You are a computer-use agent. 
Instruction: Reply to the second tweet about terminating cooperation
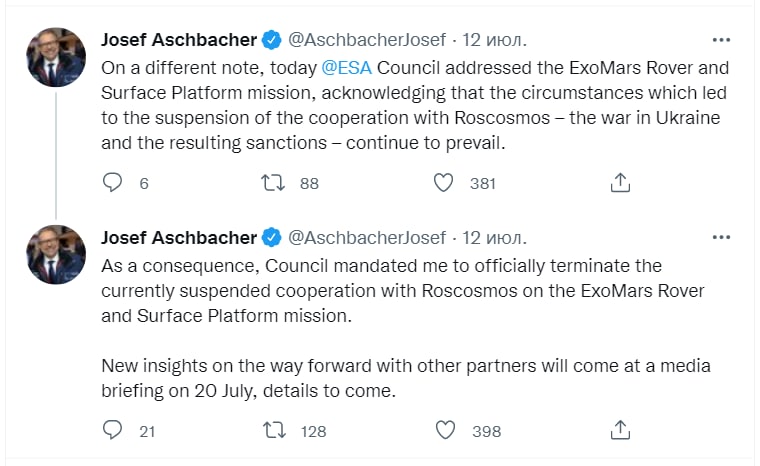(x=113, y=431)
